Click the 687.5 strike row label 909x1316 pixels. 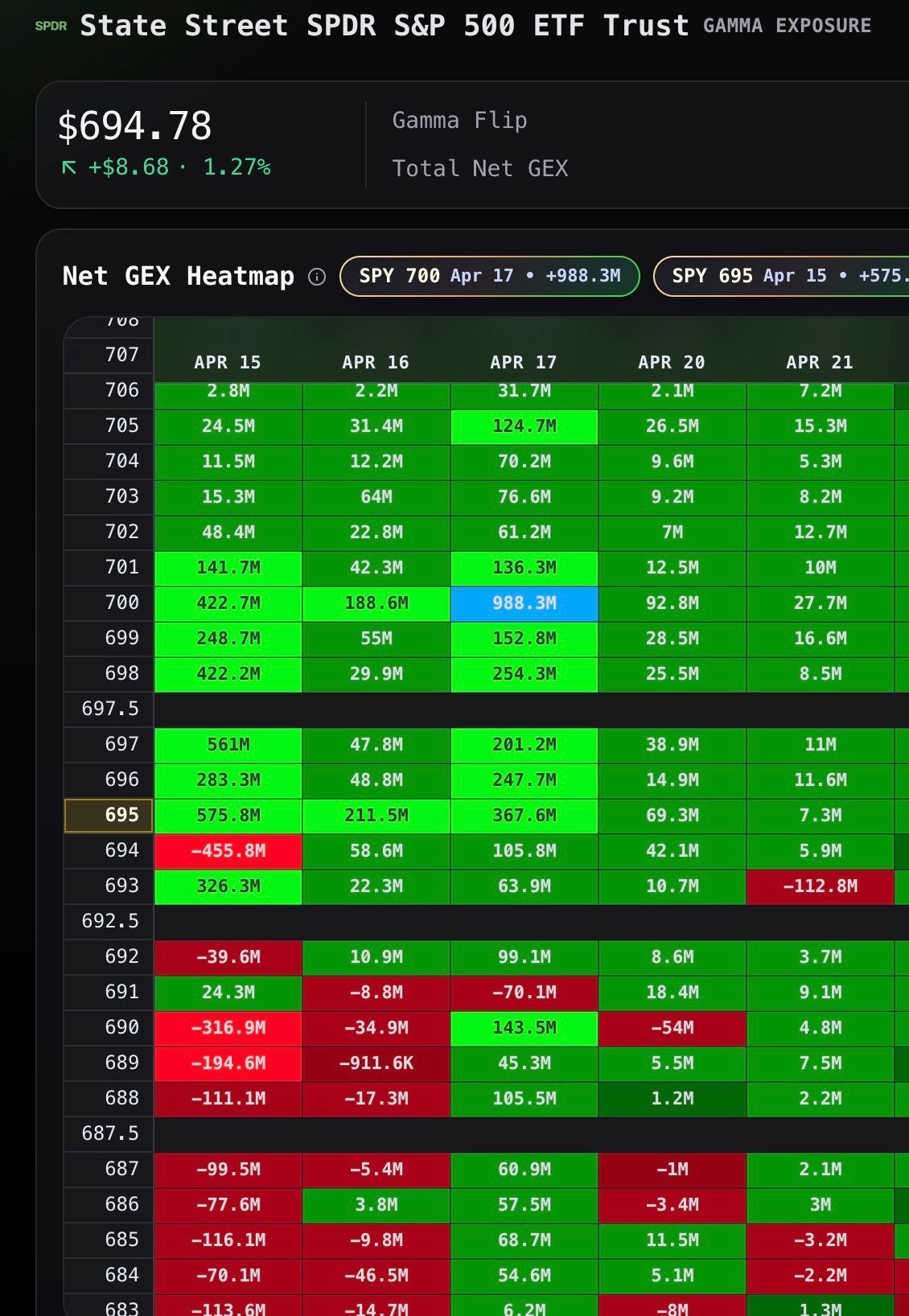tap(109, 1133)
